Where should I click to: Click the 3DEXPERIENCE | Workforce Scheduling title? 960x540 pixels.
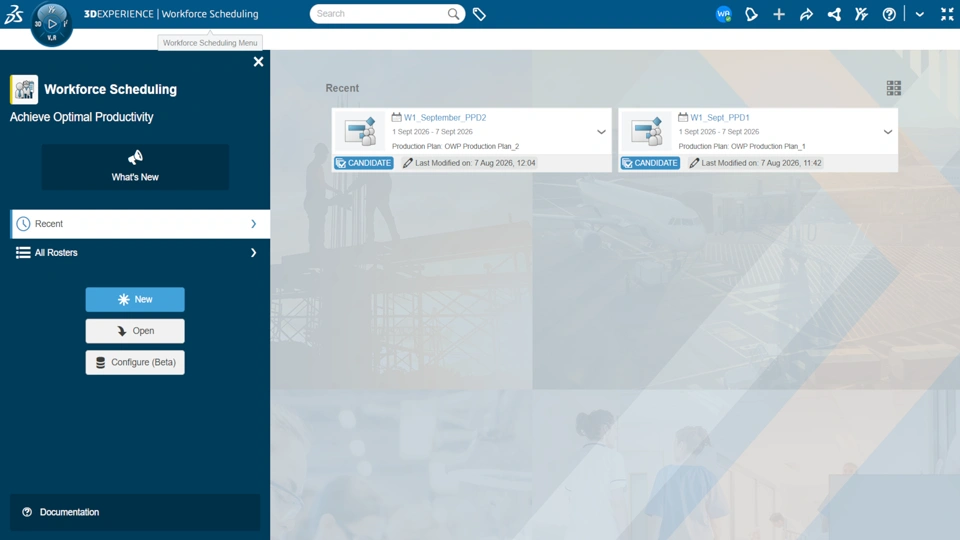[171, 13]
